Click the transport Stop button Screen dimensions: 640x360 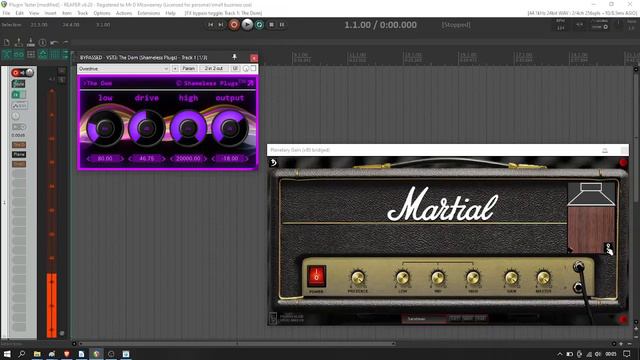pos(271,25)
